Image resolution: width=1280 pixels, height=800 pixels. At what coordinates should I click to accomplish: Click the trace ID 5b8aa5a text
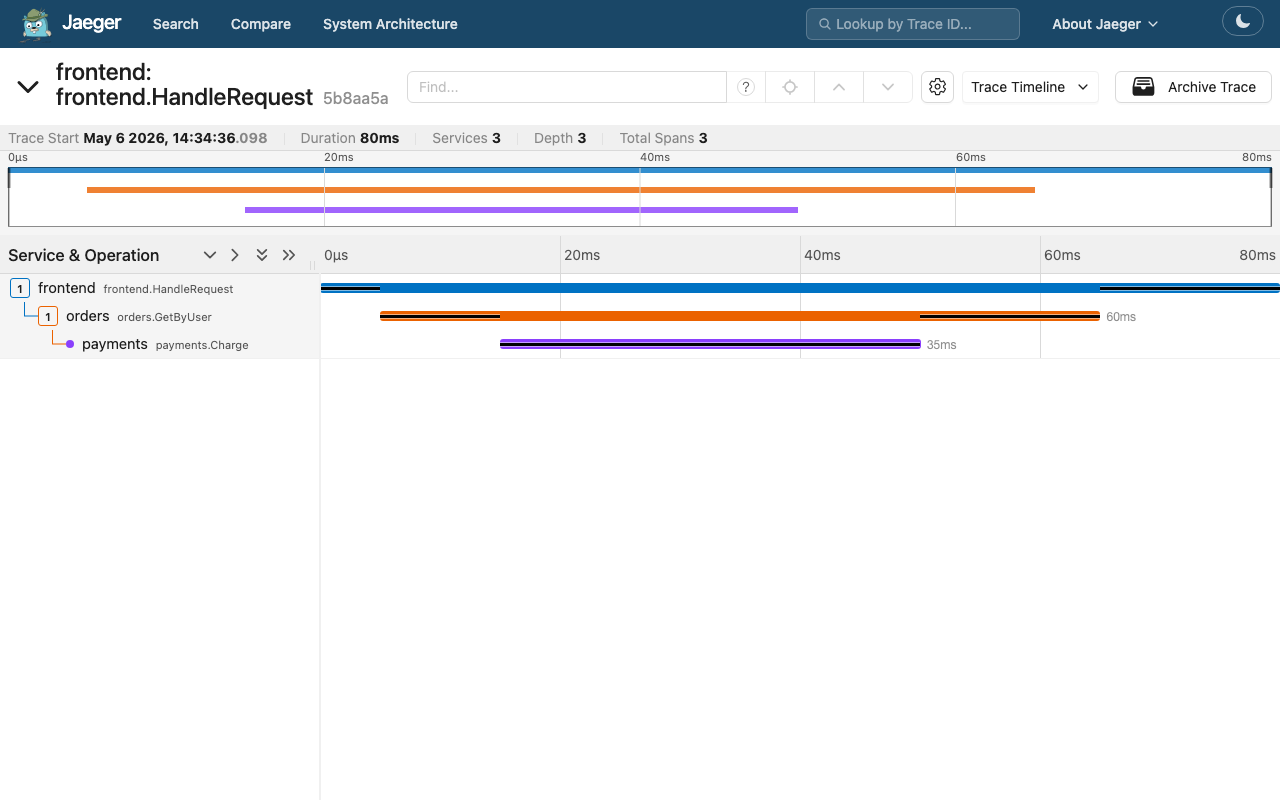pos(355,98)
